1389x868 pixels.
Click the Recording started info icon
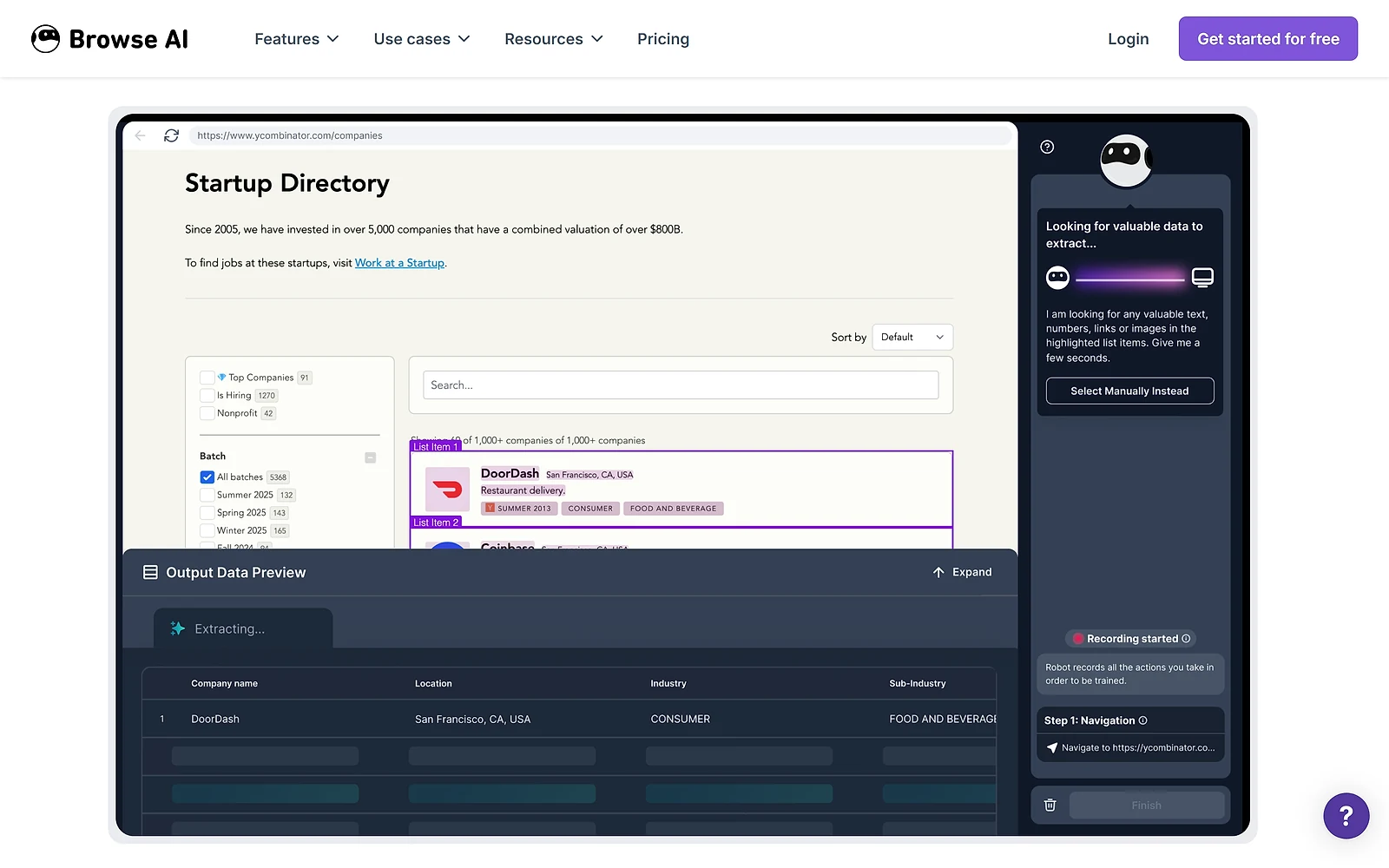[x=1186, y=639]
